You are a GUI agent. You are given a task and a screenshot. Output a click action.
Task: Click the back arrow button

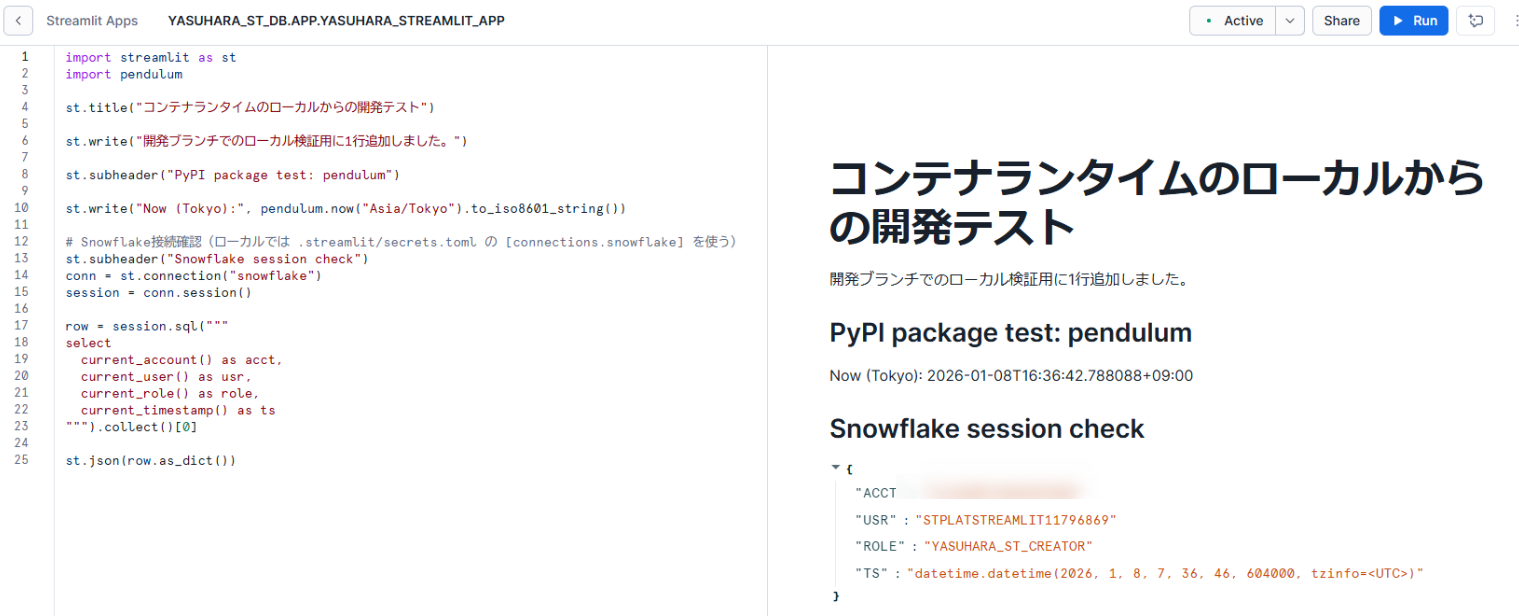(17, 21)
